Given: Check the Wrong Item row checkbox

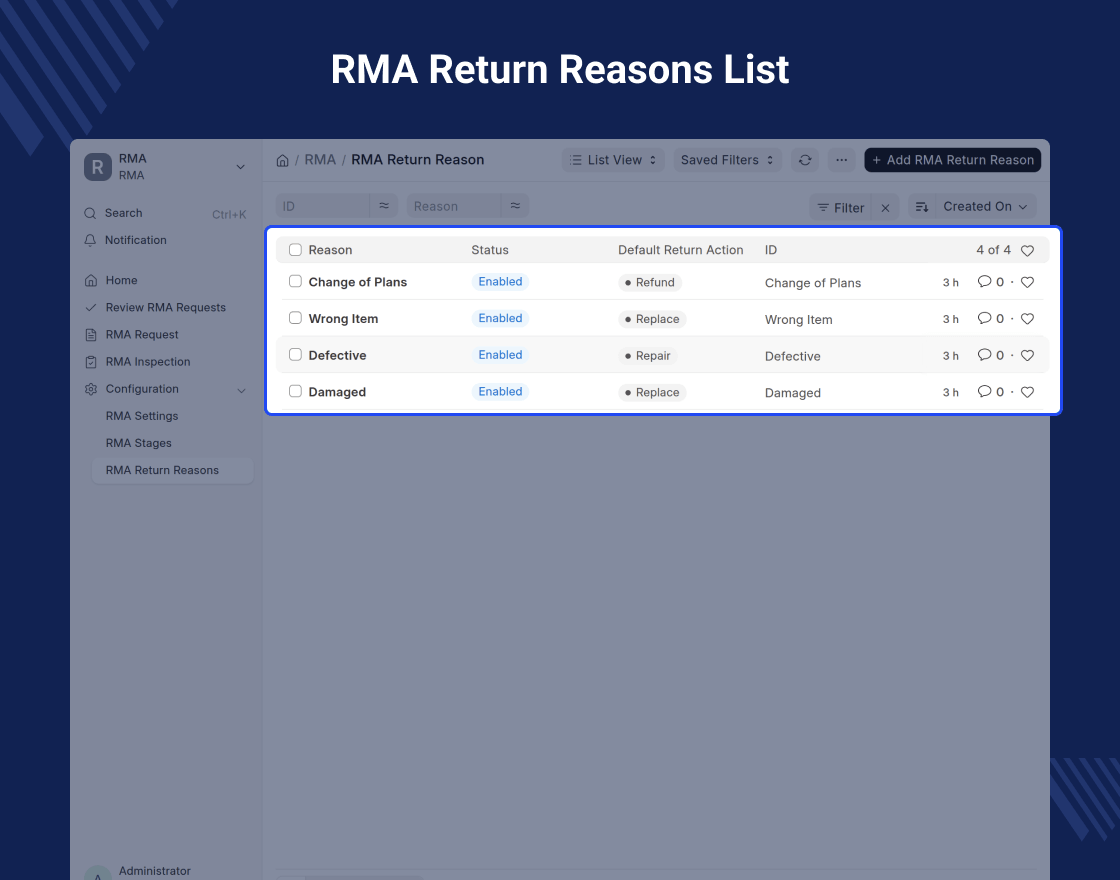Looking at the screenshot, I should pyautogui.click(x=295, y=318).
